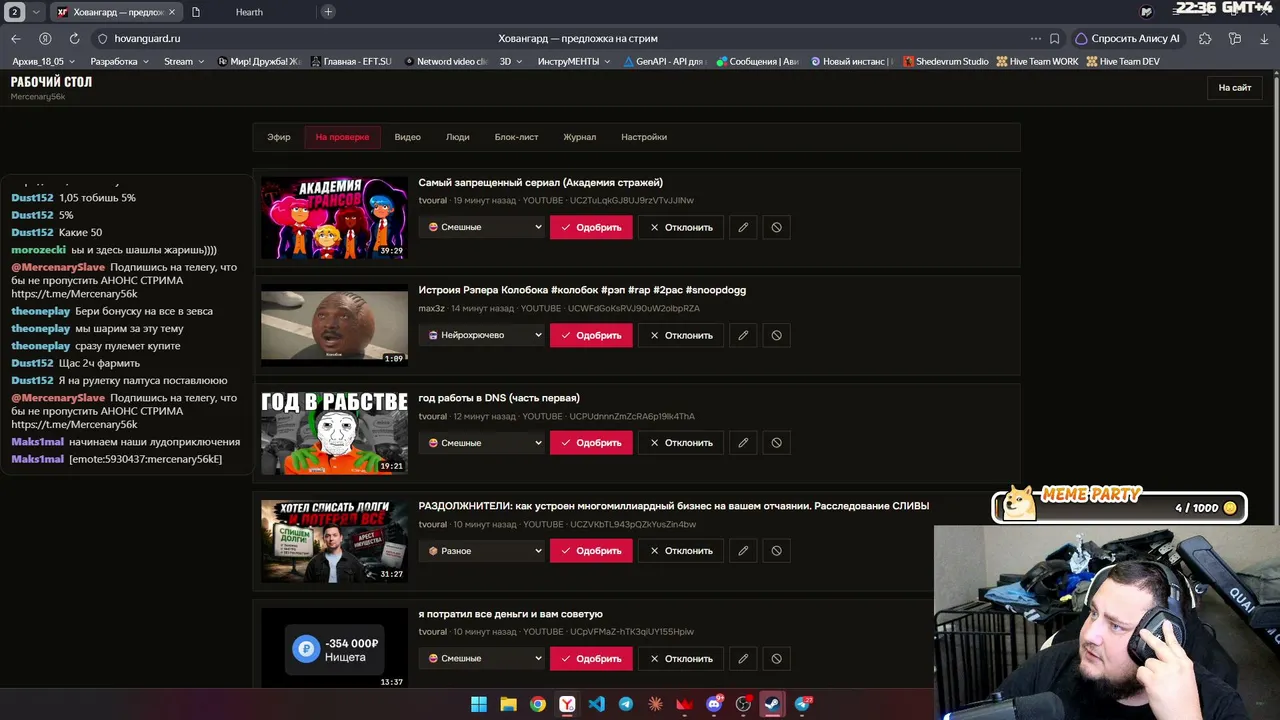Open Discord from the taskbar

pos(714,704)
